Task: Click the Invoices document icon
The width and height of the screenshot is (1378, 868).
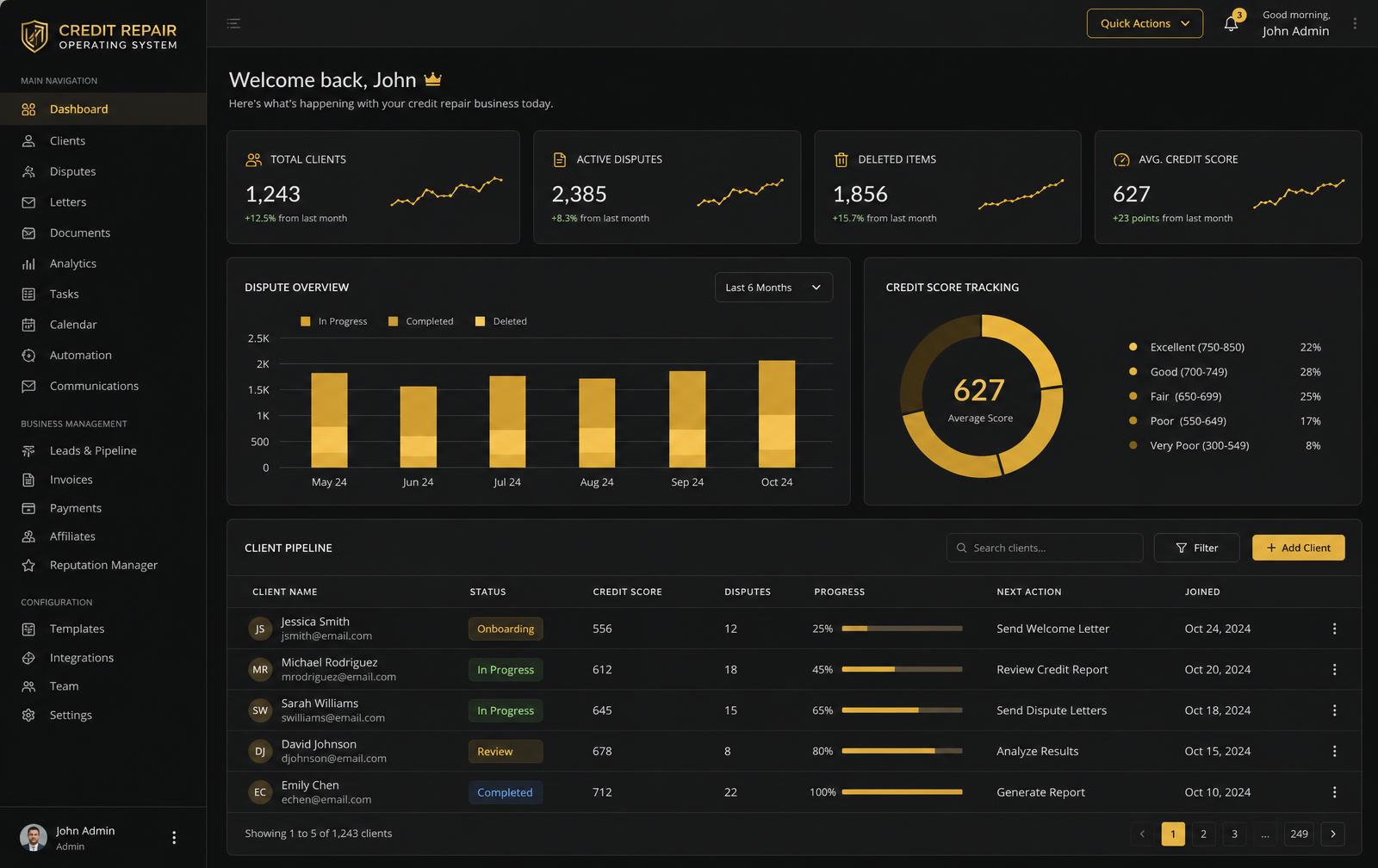Action: [28, 480]
